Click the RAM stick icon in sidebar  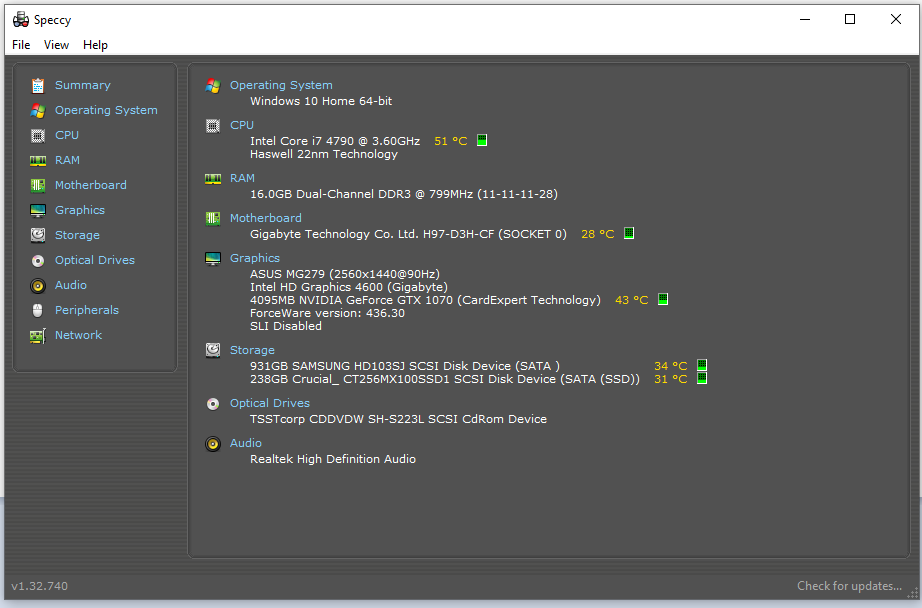tap(38, 161)
